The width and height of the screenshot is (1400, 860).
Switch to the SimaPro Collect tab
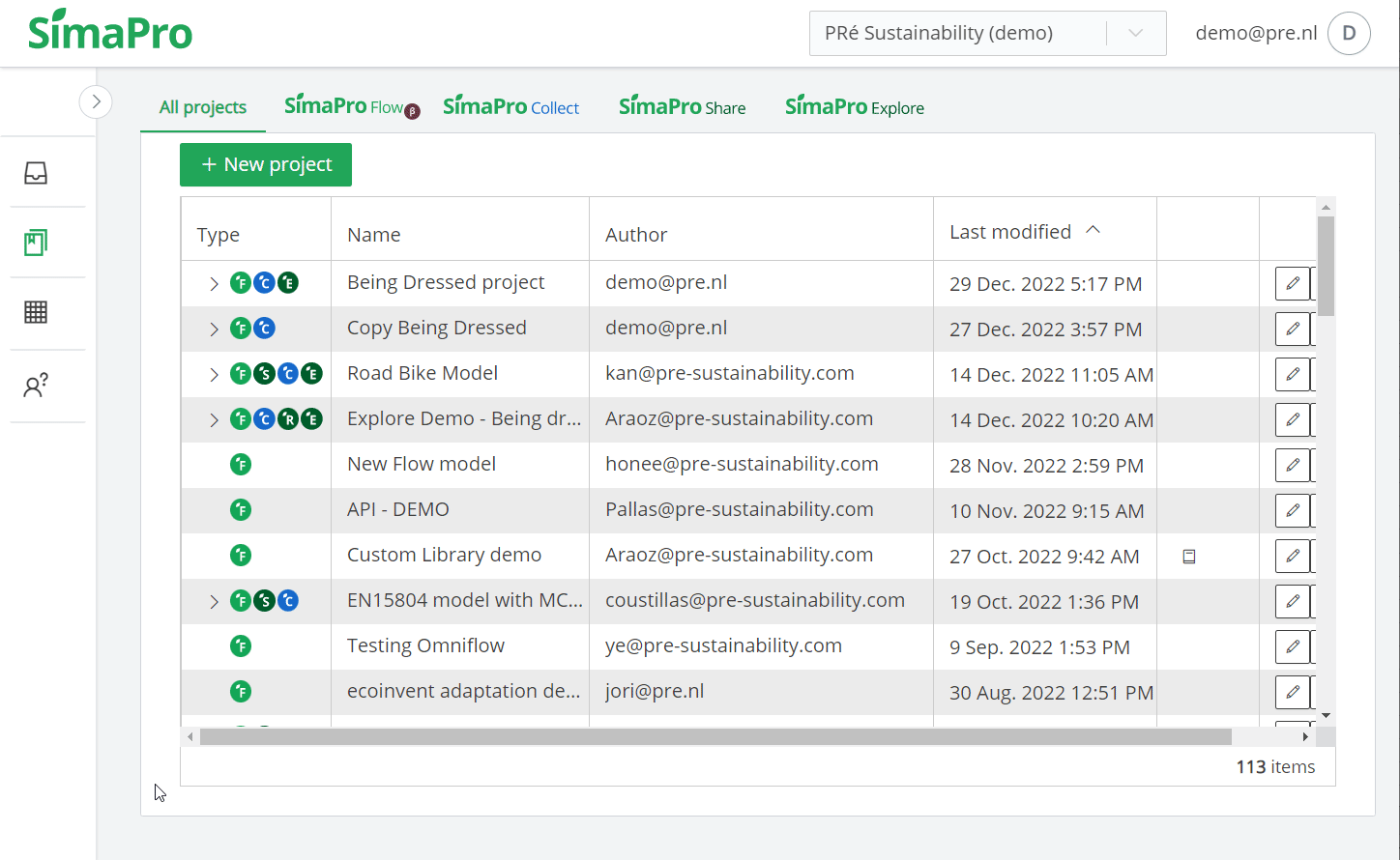click(511, 106)
